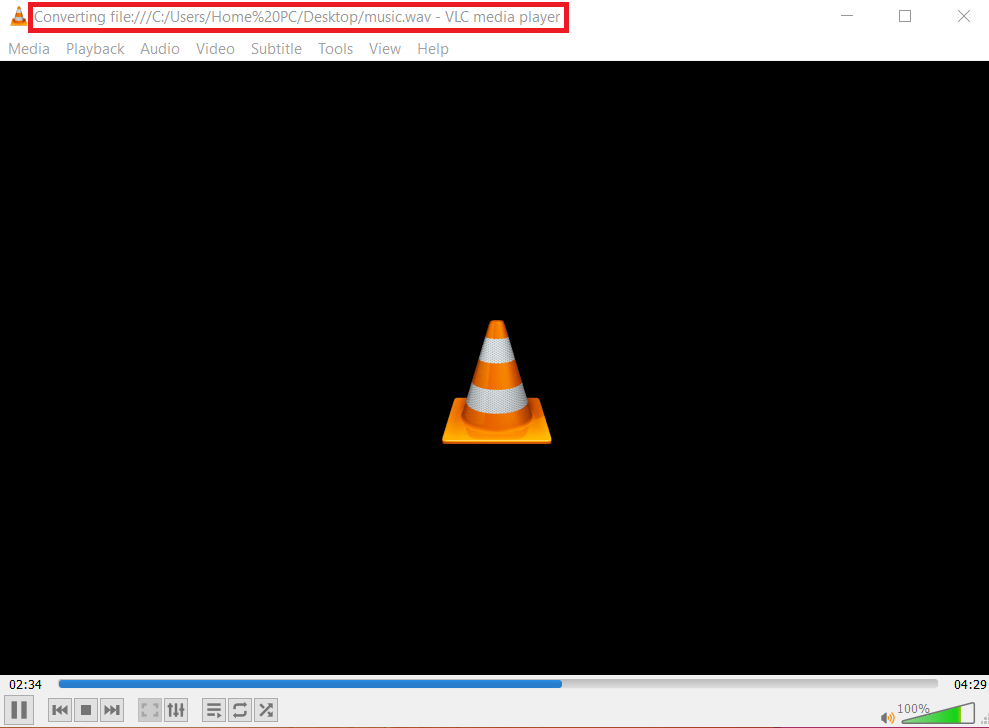Click the VLC cone logo in video area
989x728 pixels.
pyautogui.click(x=497, y=382)
